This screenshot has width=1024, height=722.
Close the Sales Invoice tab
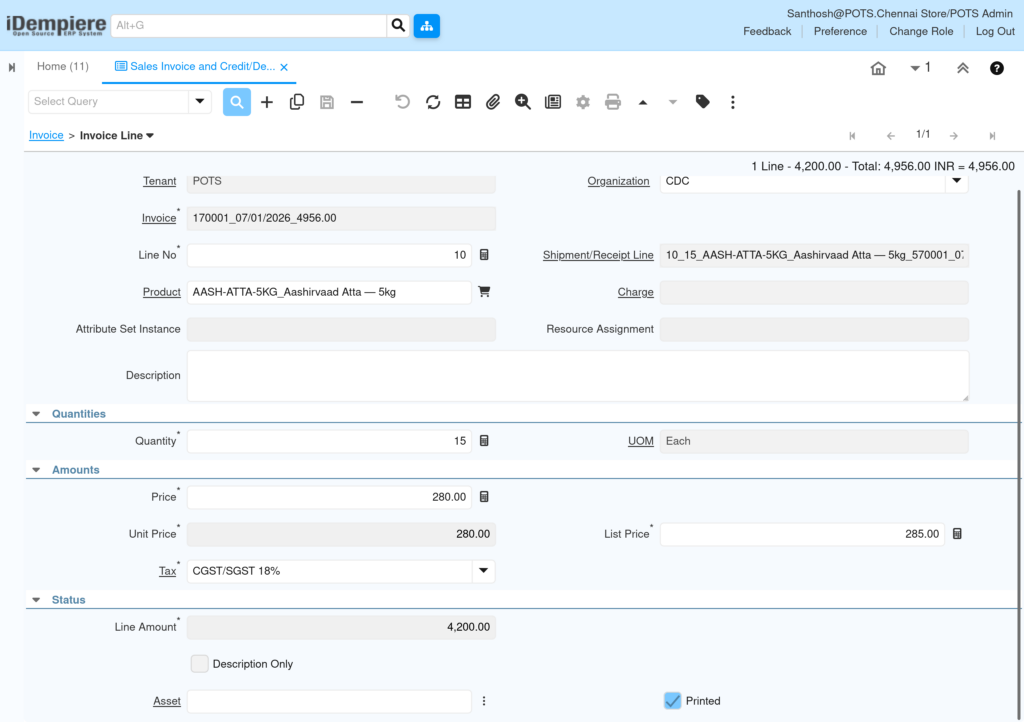284,67
